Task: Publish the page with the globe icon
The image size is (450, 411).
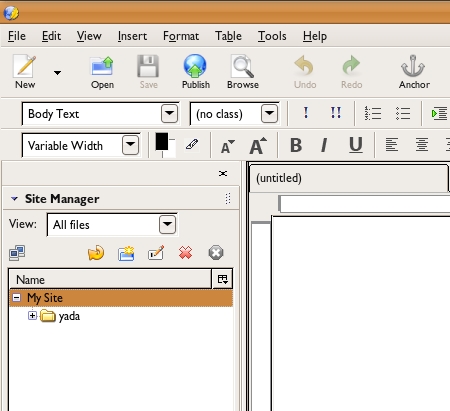Action: click(196, 72)
